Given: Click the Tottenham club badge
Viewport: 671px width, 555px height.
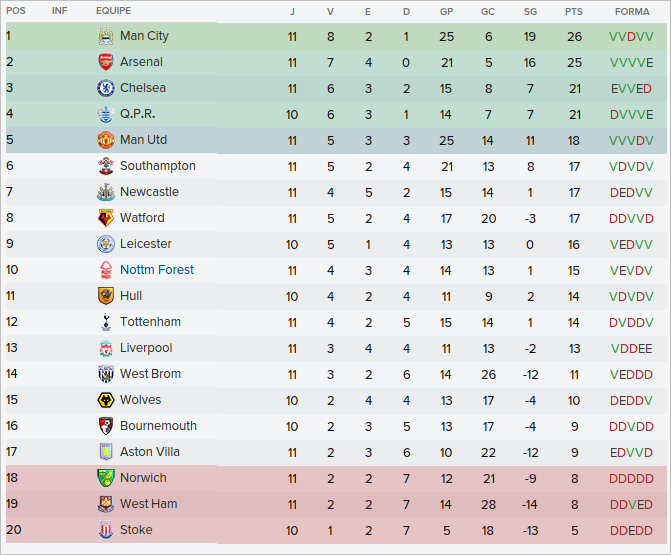Looking at the screenshot, I should 106,322.
